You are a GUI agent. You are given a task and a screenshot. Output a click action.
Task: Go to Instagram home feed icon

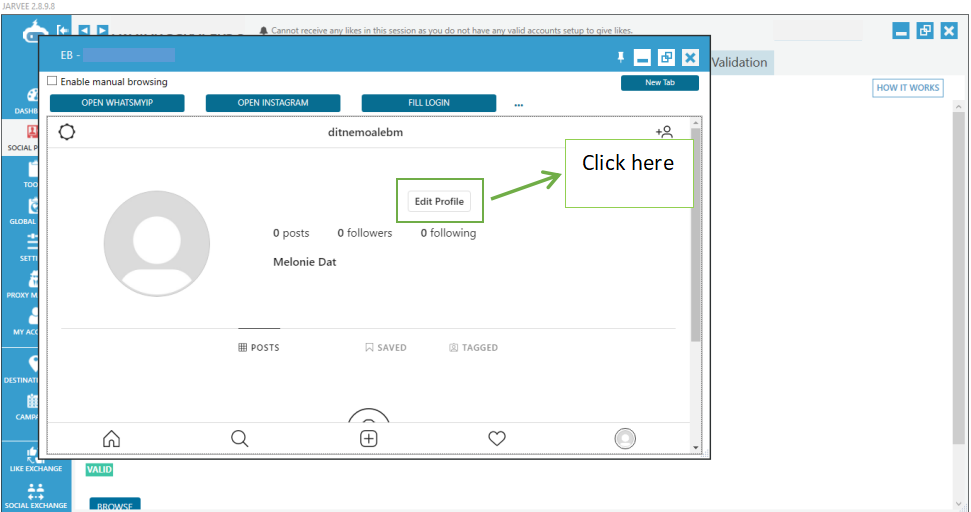click(x=111, y=438)
